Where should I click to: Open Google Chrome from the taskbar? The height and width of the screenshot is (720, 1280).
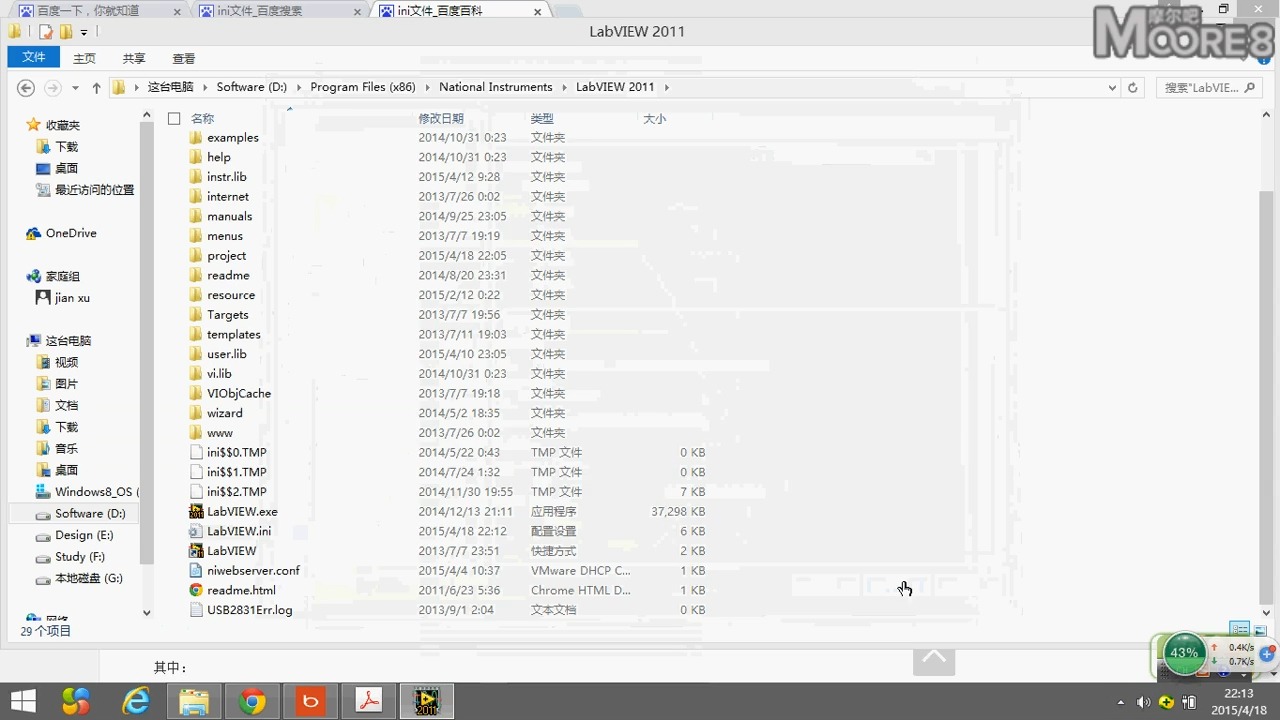(252, 702)
